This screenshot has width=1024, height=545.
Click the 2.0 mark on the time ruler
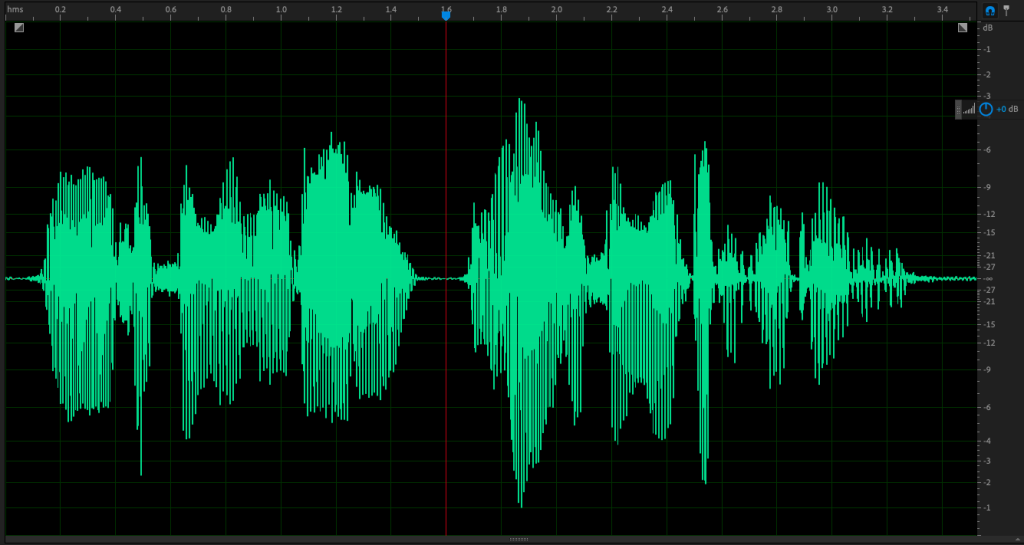point(556,10)
